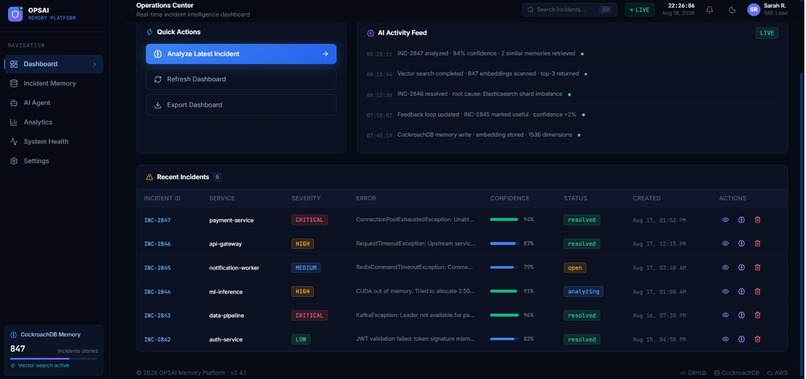Click the CockroachDB footer link
806x379 pixels.
click(737, 373)
